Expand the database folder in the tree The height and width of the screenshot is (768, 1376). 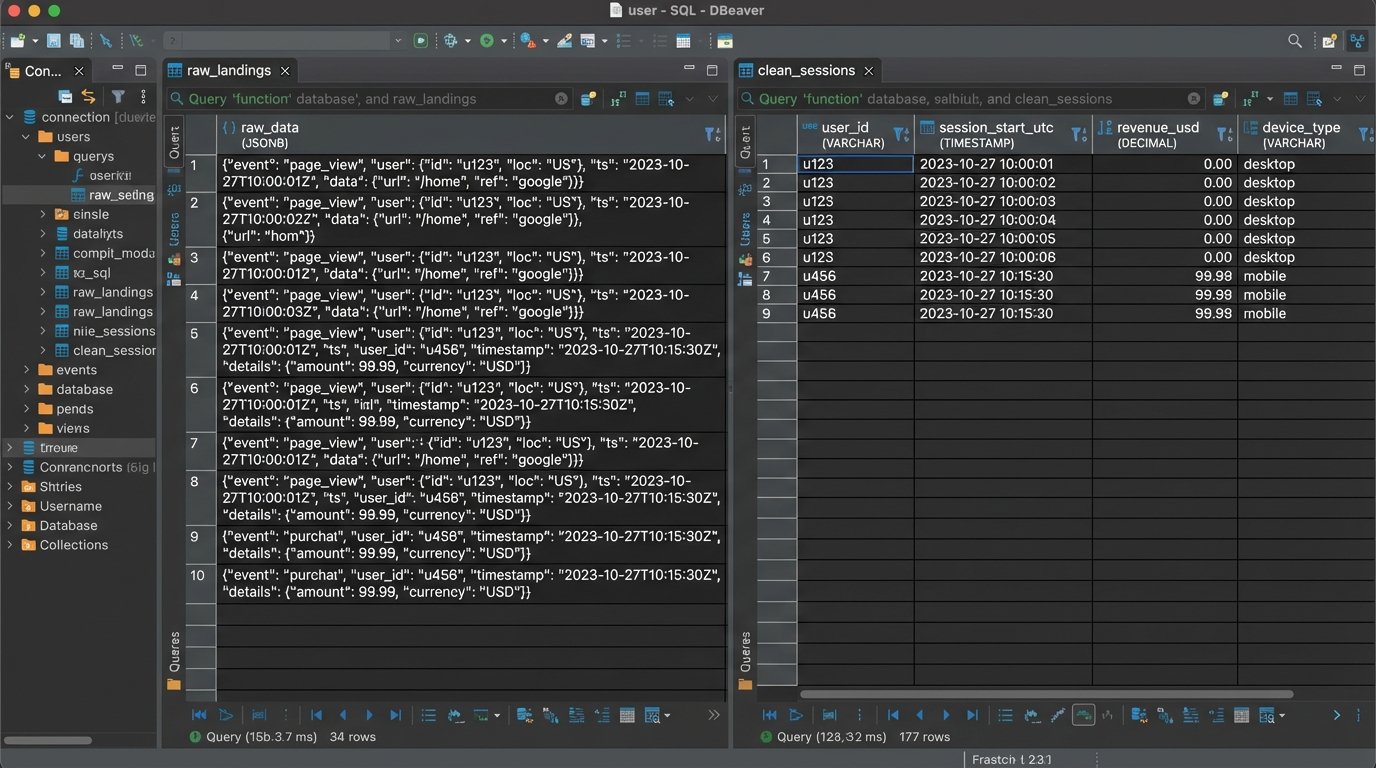coord(27,389)
